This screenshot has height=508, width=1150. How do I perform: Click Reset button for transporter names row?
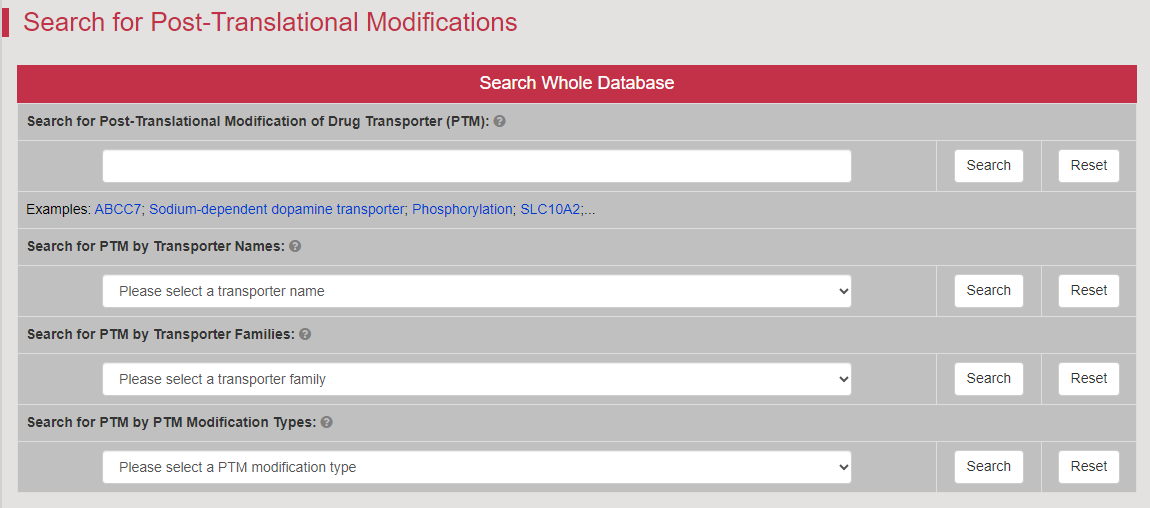pyautogui.click(x=1088, y=291)
